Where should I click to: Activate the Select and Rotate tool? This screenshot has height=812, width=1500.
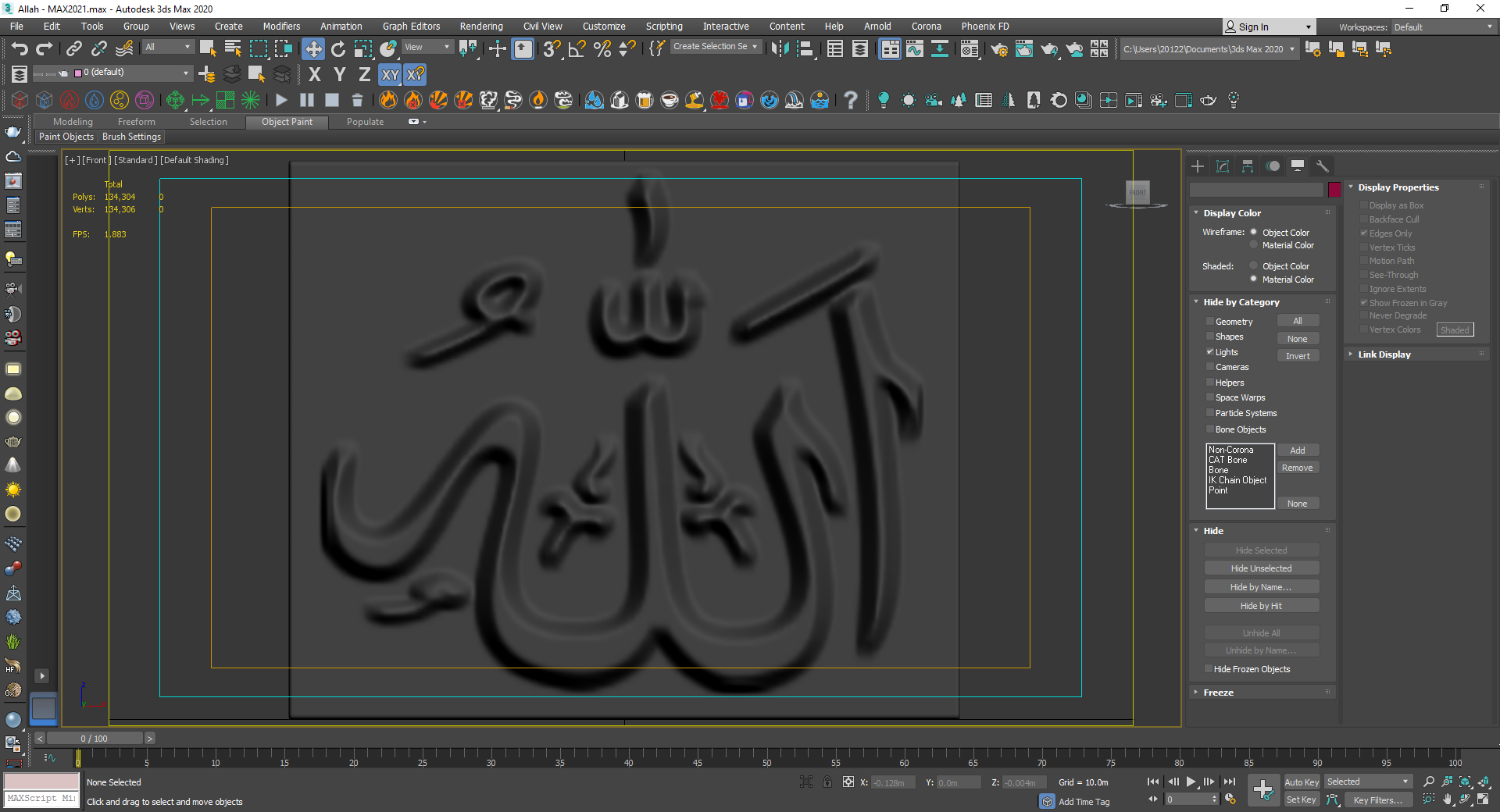tap(338, 49)
